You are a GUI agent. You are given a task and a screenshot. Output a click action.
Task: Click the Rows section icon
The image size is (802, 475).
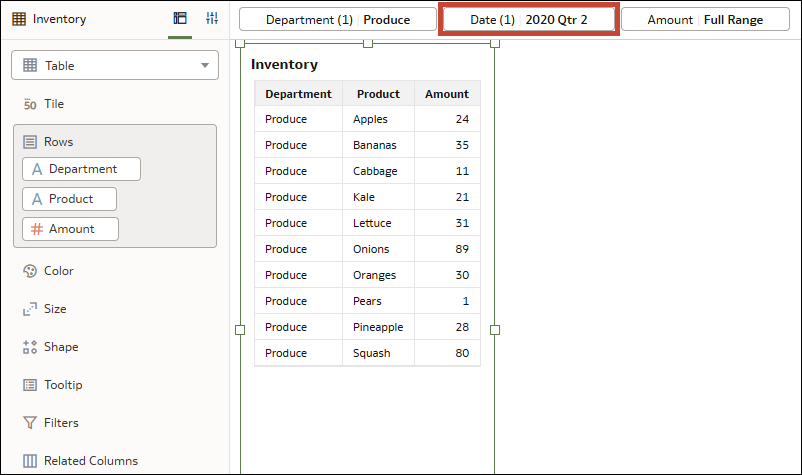coord(30,142)
